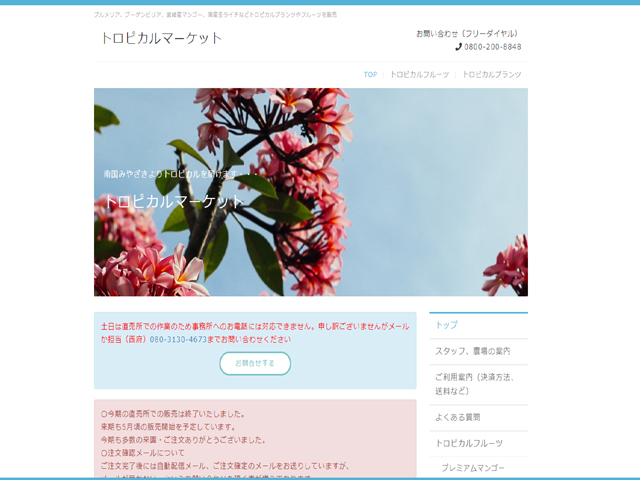Click the ○今期の直売所での販売は終了 notice line
Image resolution: width=640 pixels, height=480 pixels.
tap(173, 414)
